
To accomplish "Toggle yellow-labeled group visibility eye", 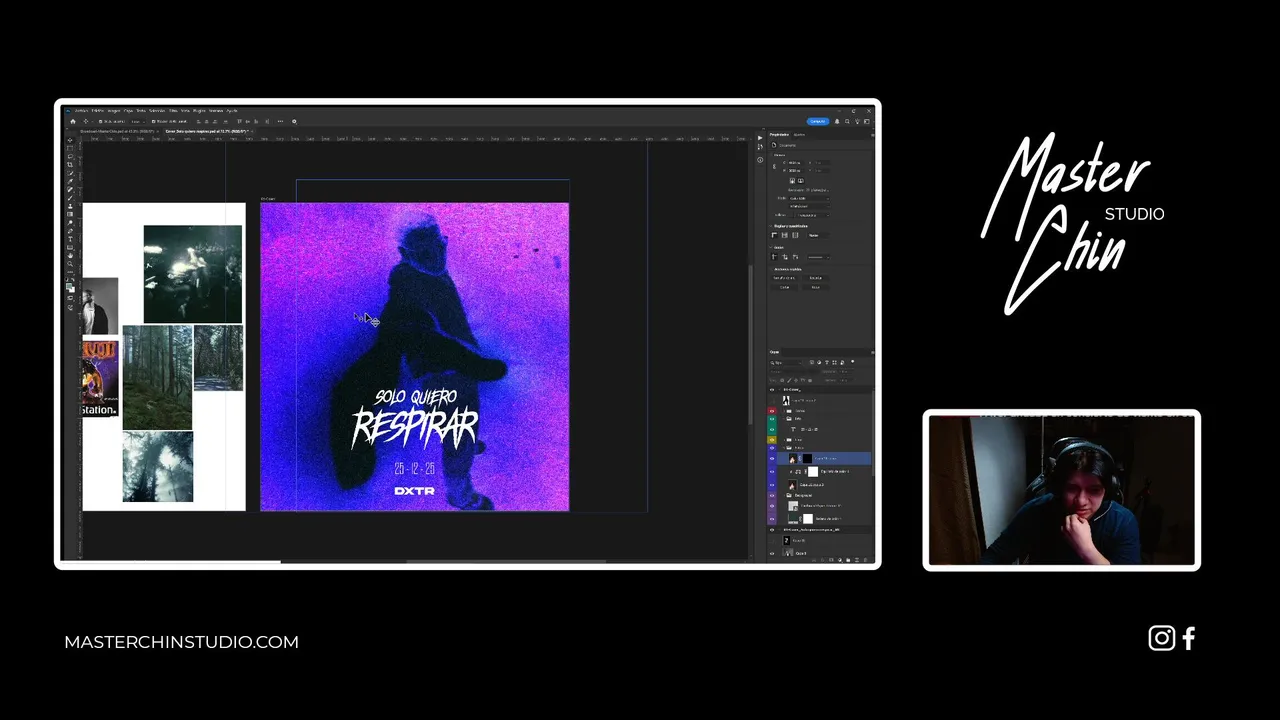I will point(772,440).
